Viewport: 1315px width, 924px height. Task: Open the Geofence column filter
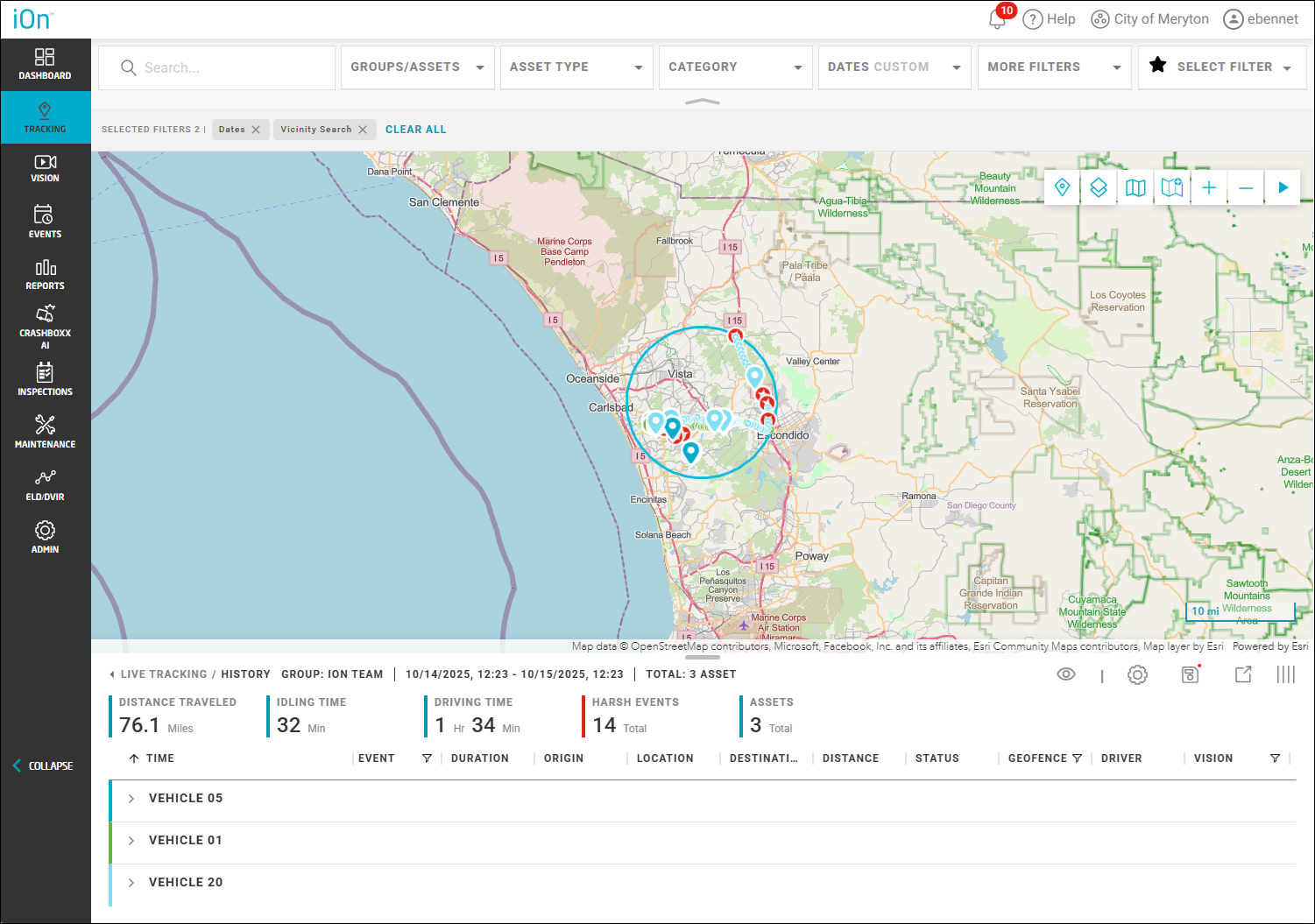pos(1078,758)
